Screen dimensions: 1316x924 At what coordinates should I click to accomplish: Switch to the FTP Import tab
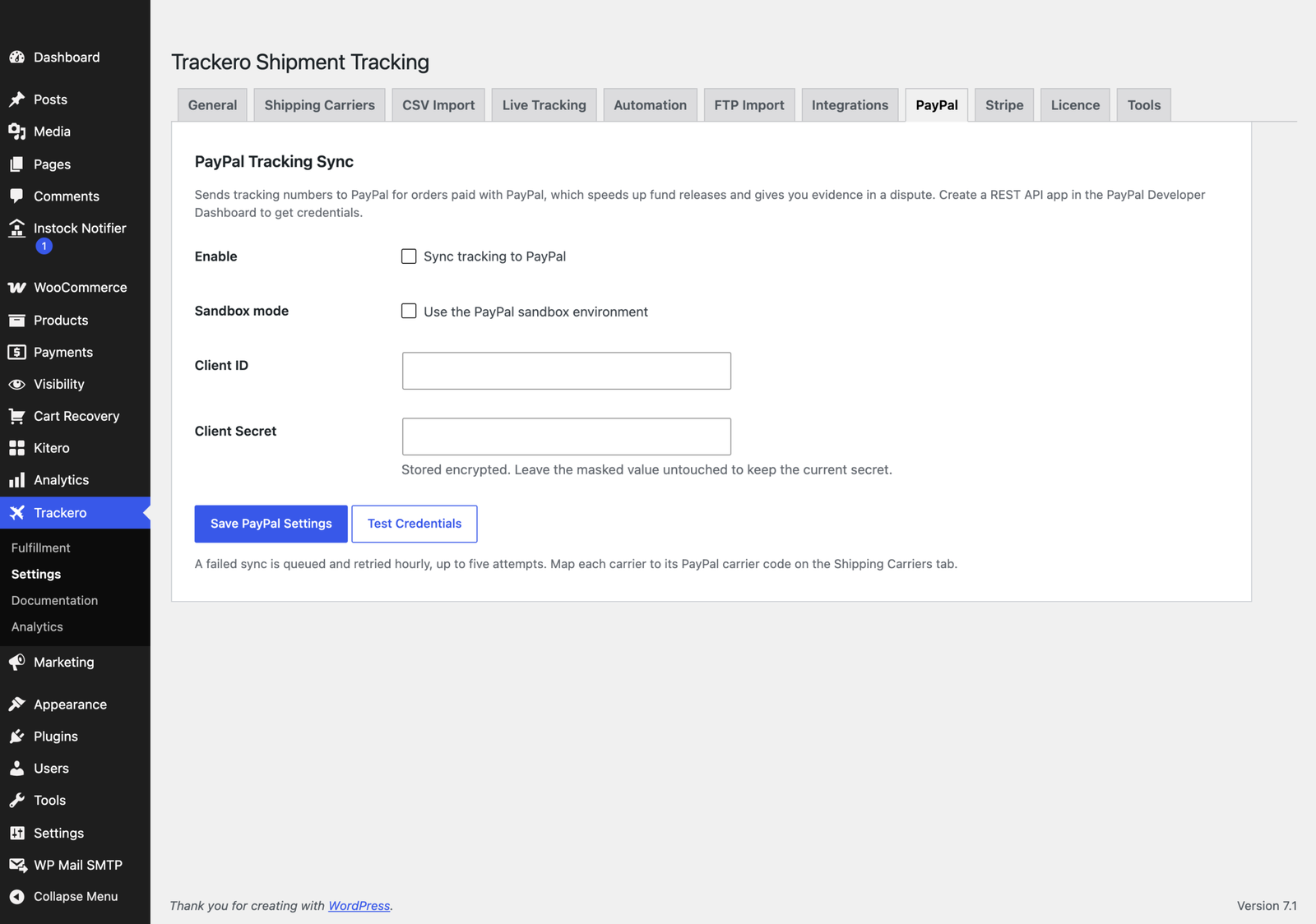pyautogui.click(x=749, y=105)
